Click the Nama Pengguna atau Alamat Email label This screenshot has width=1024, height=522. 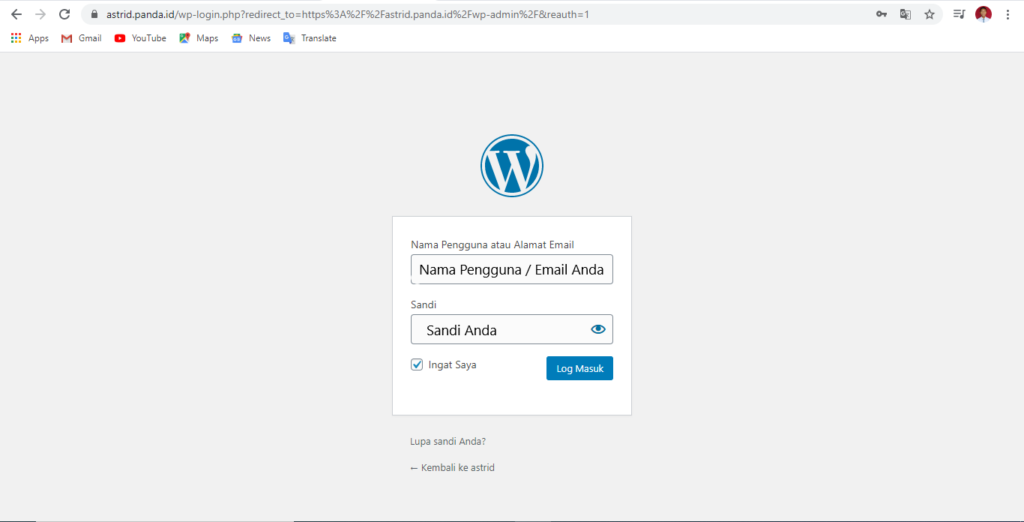(492, 245)
